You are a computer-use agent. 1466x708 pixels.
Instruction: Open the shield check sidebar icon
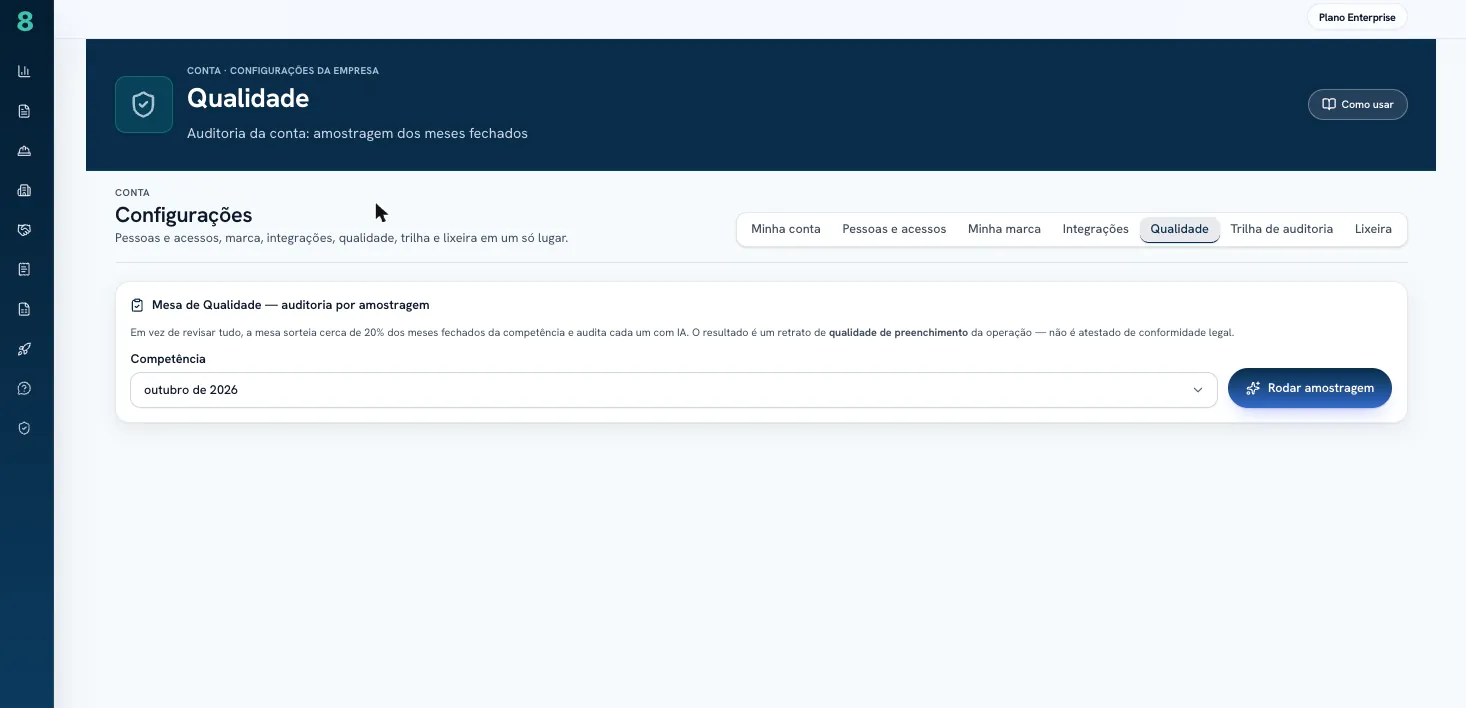pyautogui.click(x=24, y=428)
